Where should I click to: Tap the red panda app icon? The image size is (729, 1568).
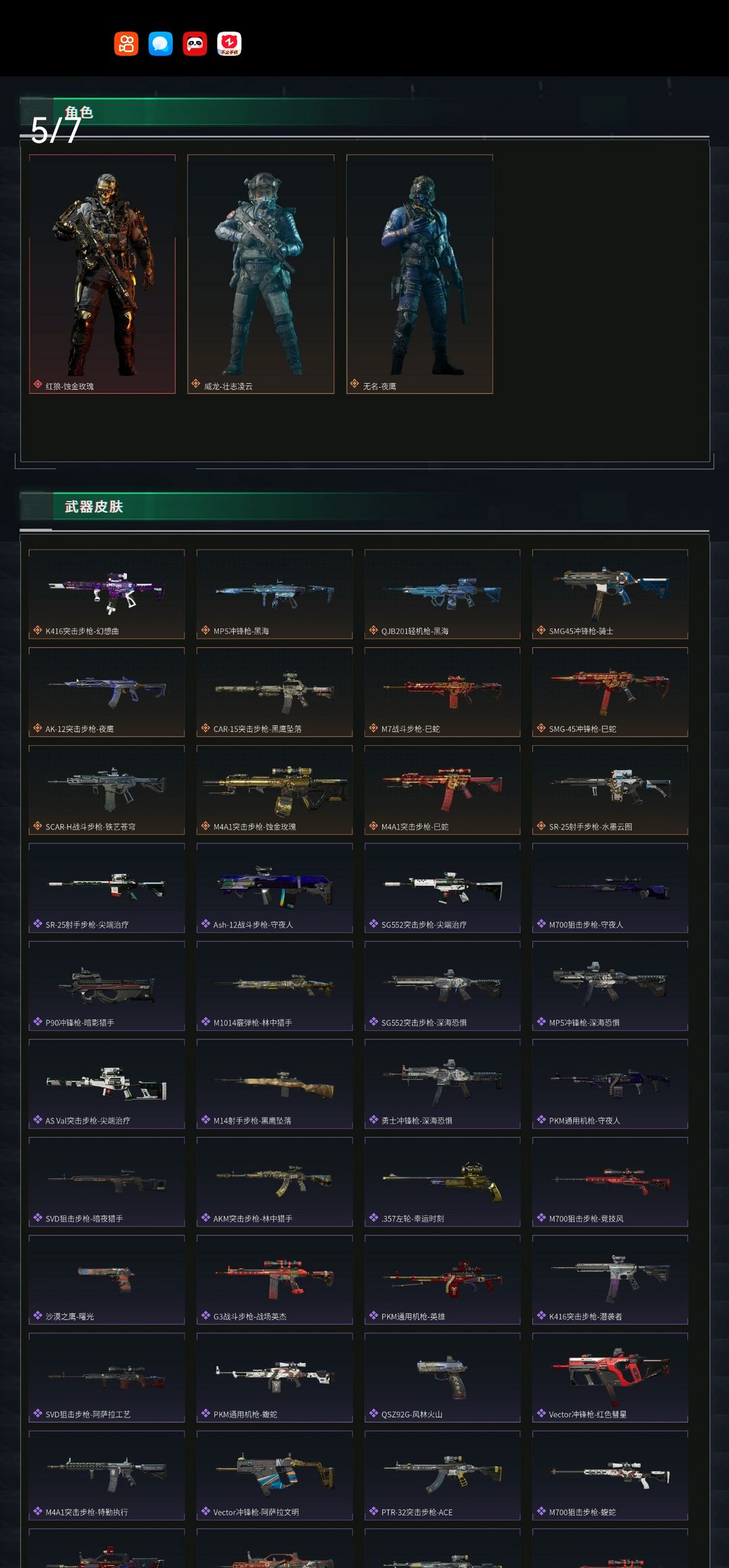[x=195, y=44]
